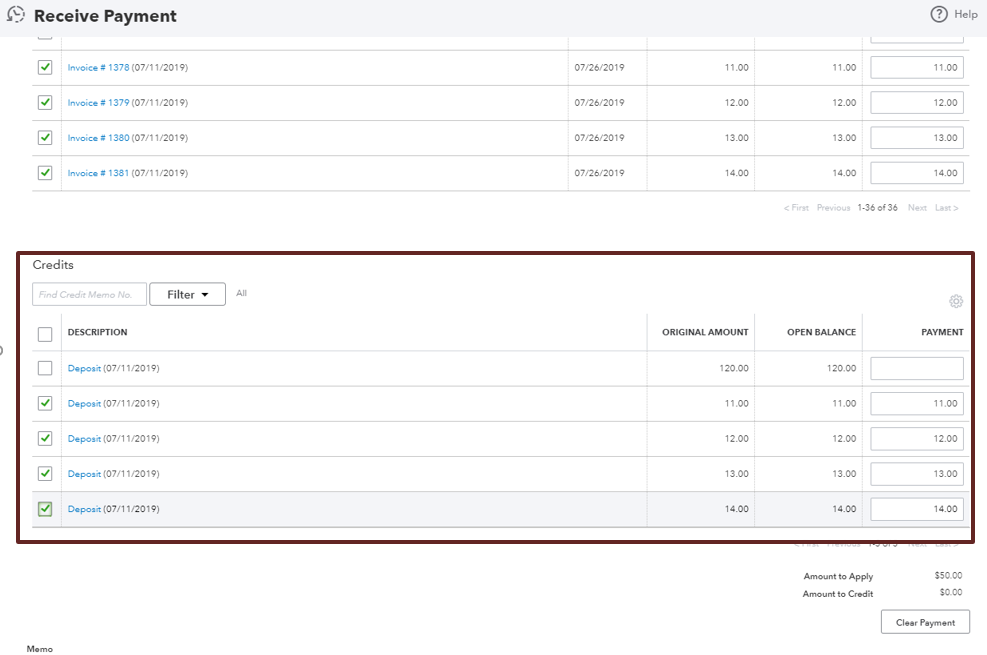
Task: Uncheck the 11.00 Deposit credit checkbox
Action: pos(45,403)
